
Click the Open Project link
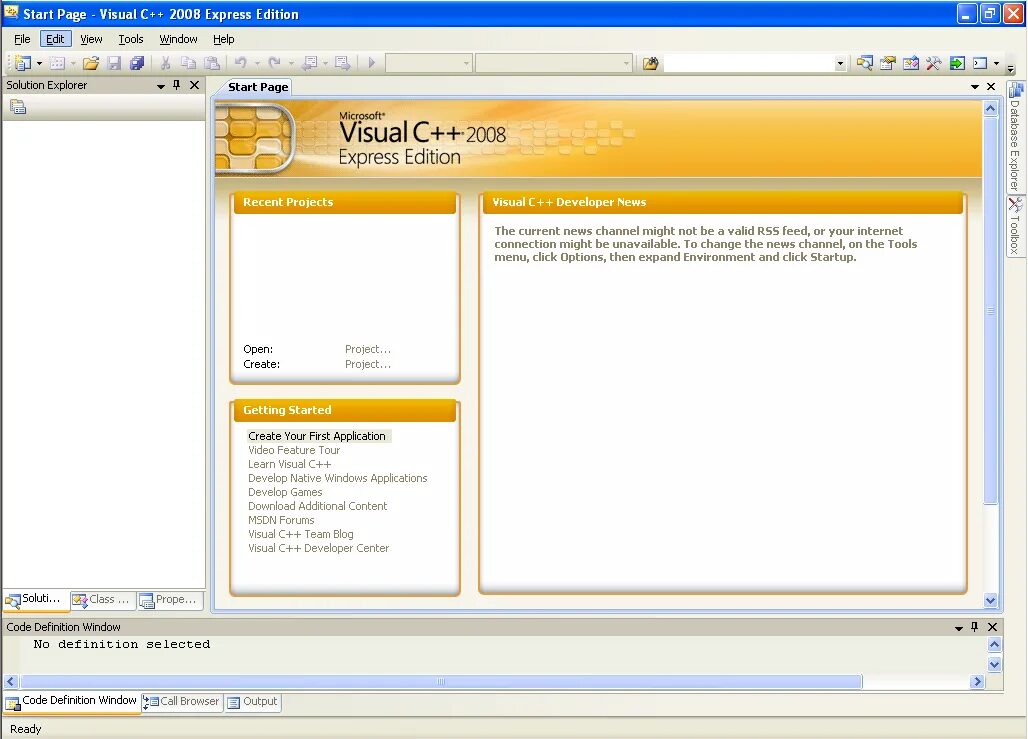point(368,350)
